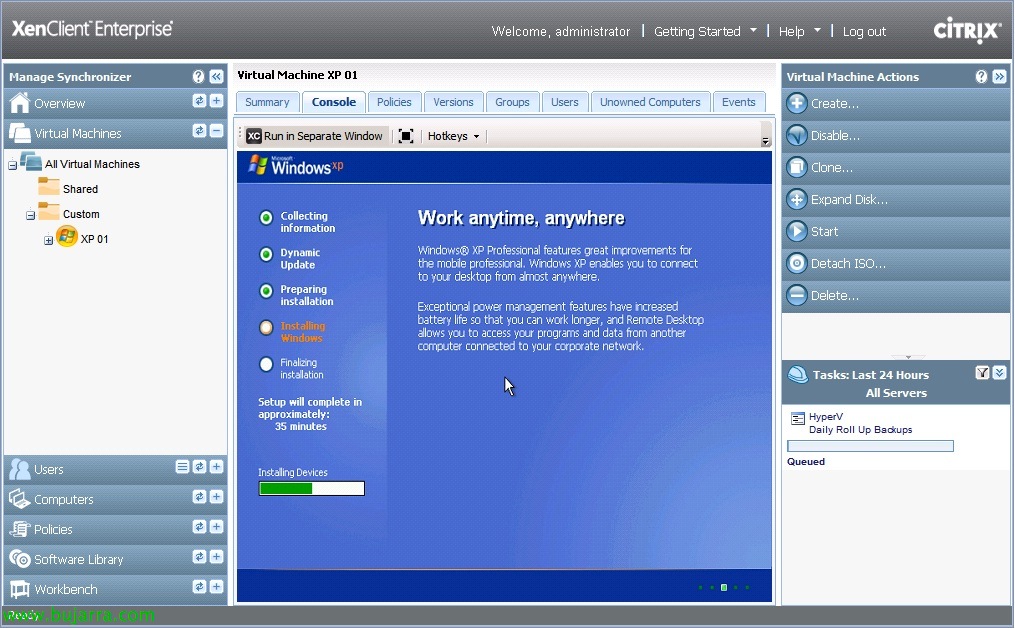Expand the Workbench section with plus icon
The image size is (1015, 628).
(216, 587)
